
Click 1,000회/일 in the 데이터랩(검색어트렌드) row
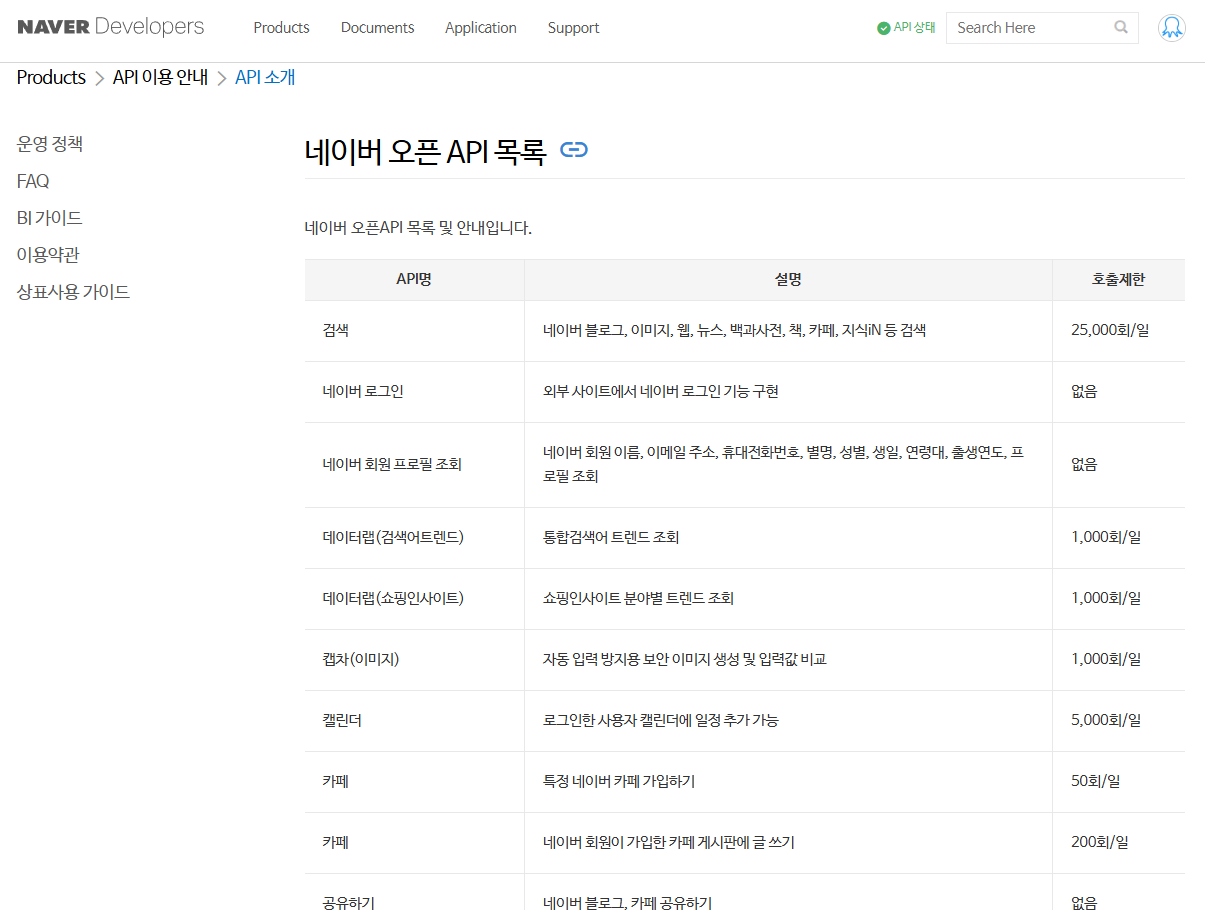[x=1106, y=537]
